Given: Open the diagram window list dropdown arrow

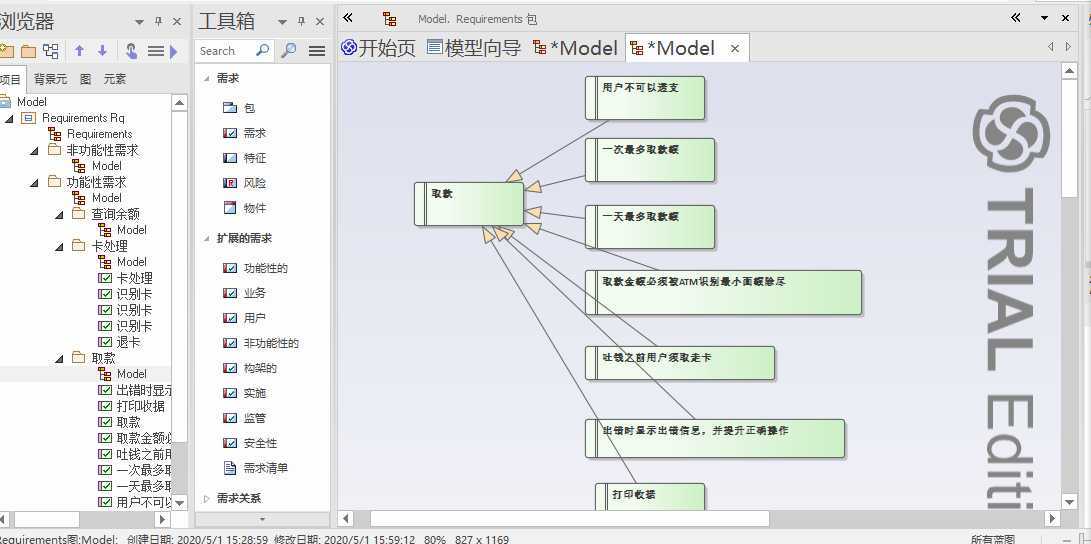Looking at the screenshot, I should [1044, 18].
